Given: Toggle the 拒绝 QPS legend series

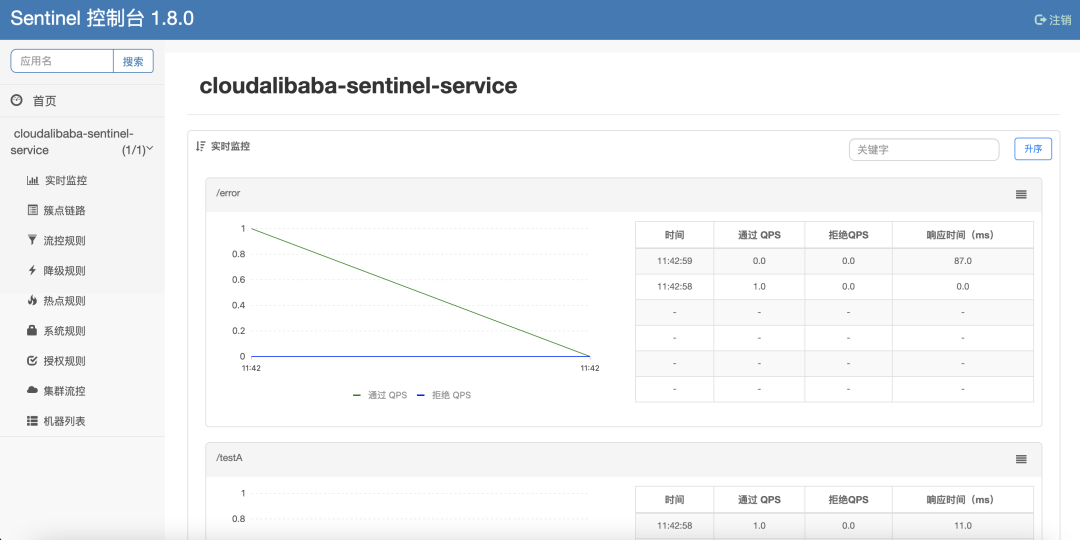Looking at the screenshot, I should click(x=444, y=395).
